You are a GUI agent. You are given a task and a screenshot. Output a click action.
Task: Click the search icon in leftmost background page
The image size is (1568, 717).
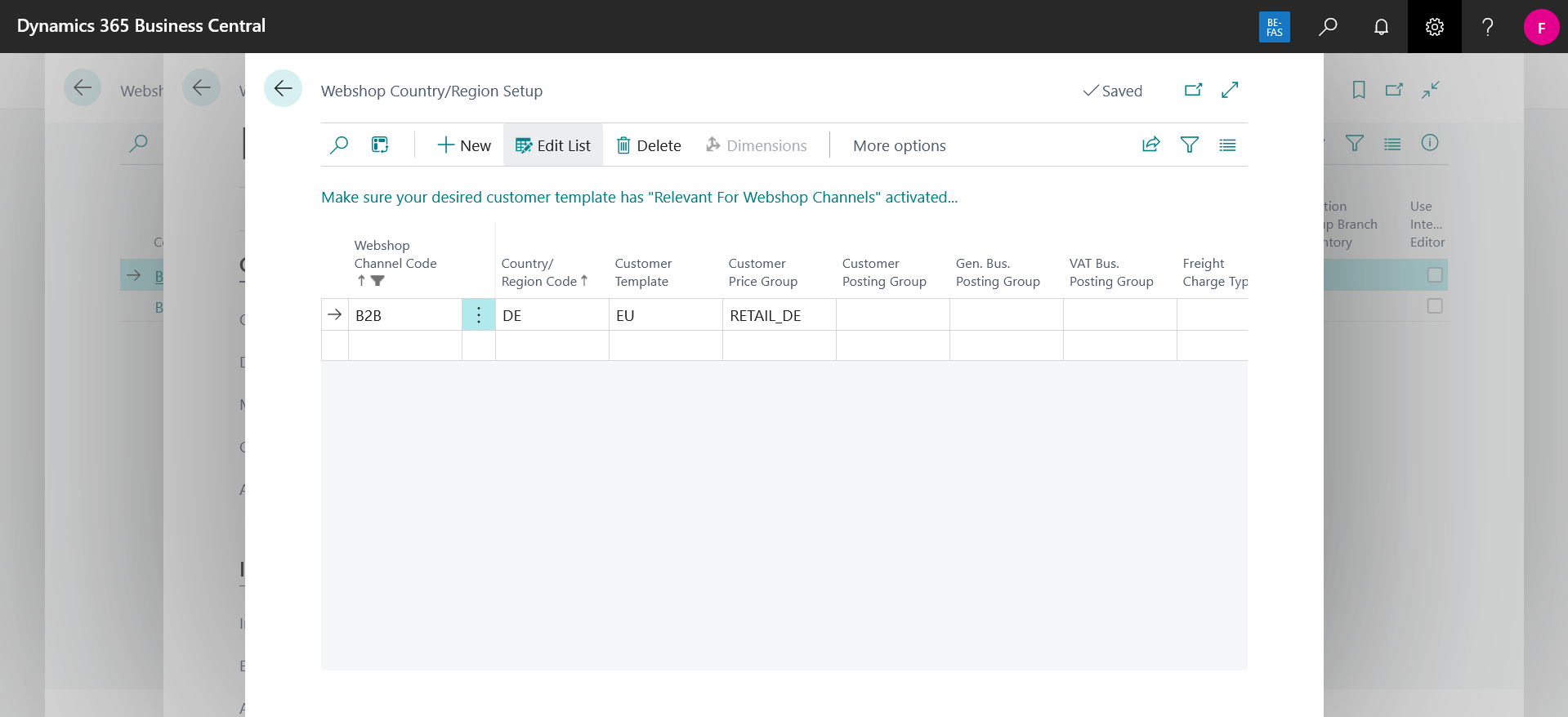139,143
